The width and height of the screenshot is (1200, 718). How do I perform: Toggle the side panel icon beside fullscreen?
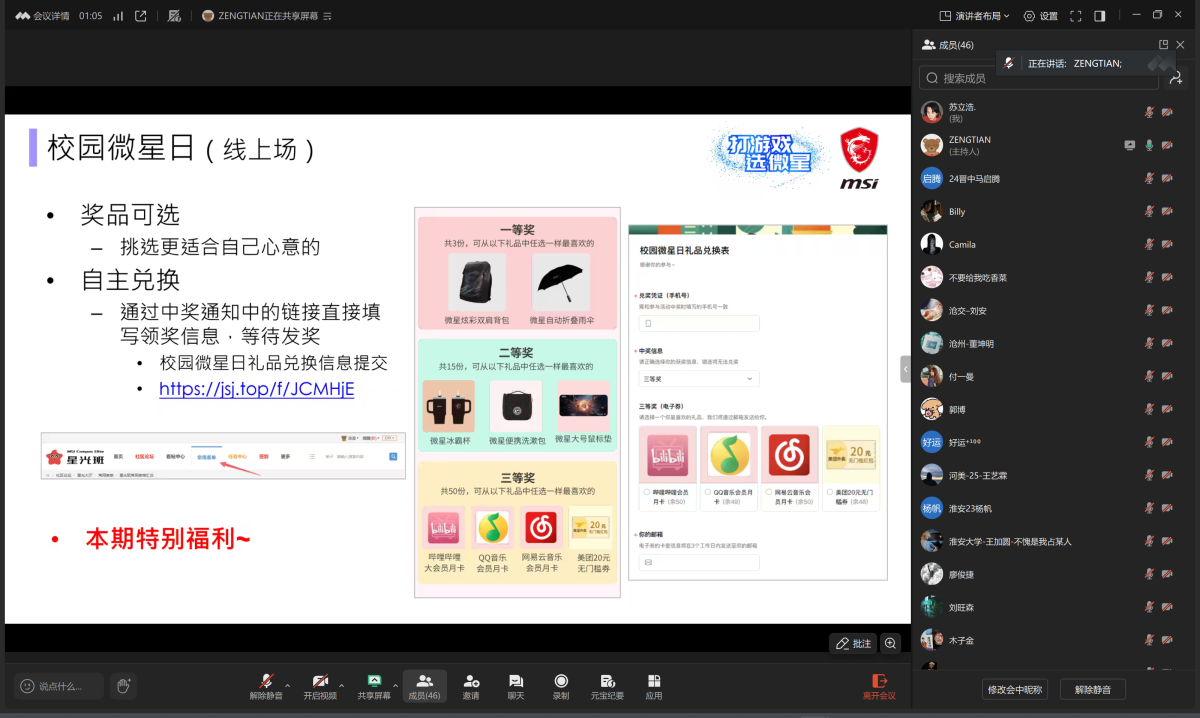(1100, 16)
